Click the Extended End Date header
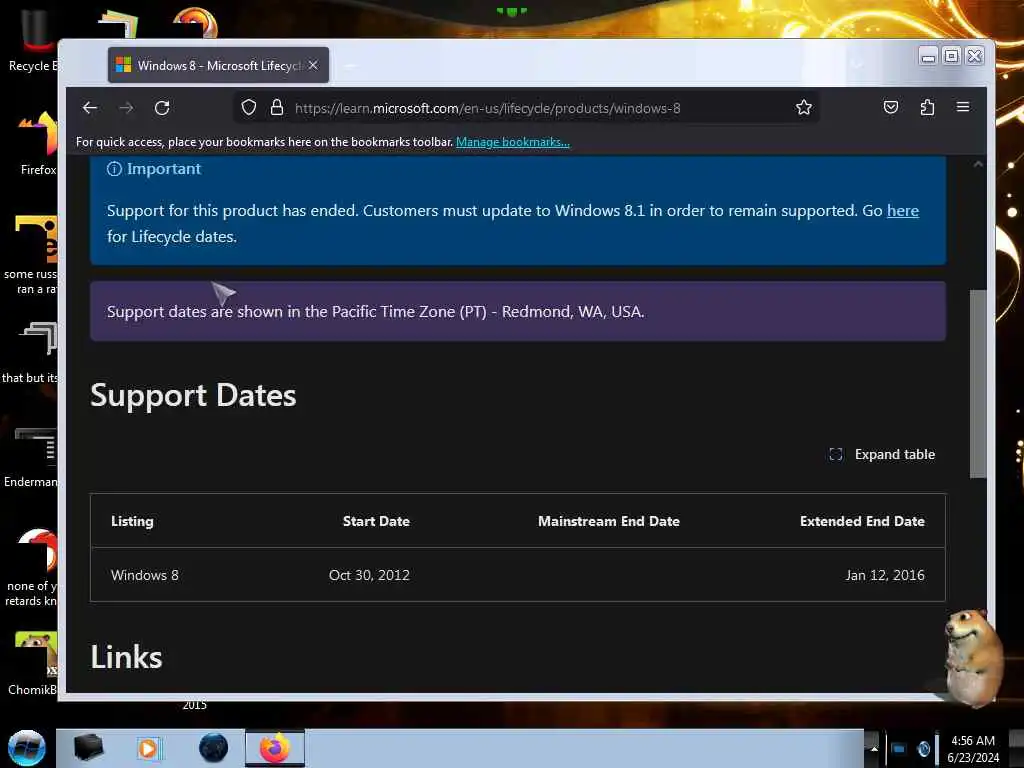Screen dimensions: 1024x768 862,521
